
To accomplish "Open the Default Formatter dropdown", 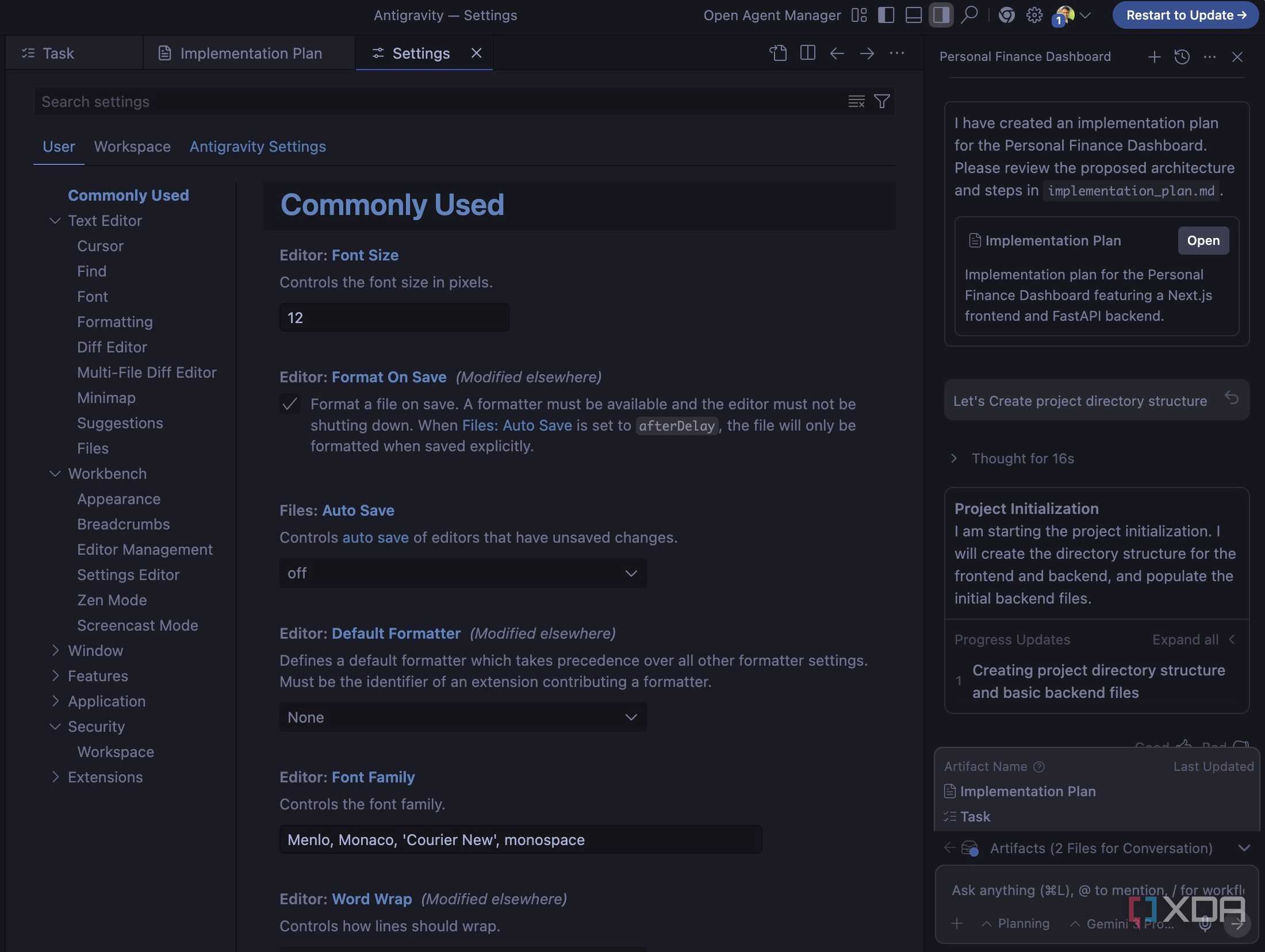I will click(x=463, y=717).
